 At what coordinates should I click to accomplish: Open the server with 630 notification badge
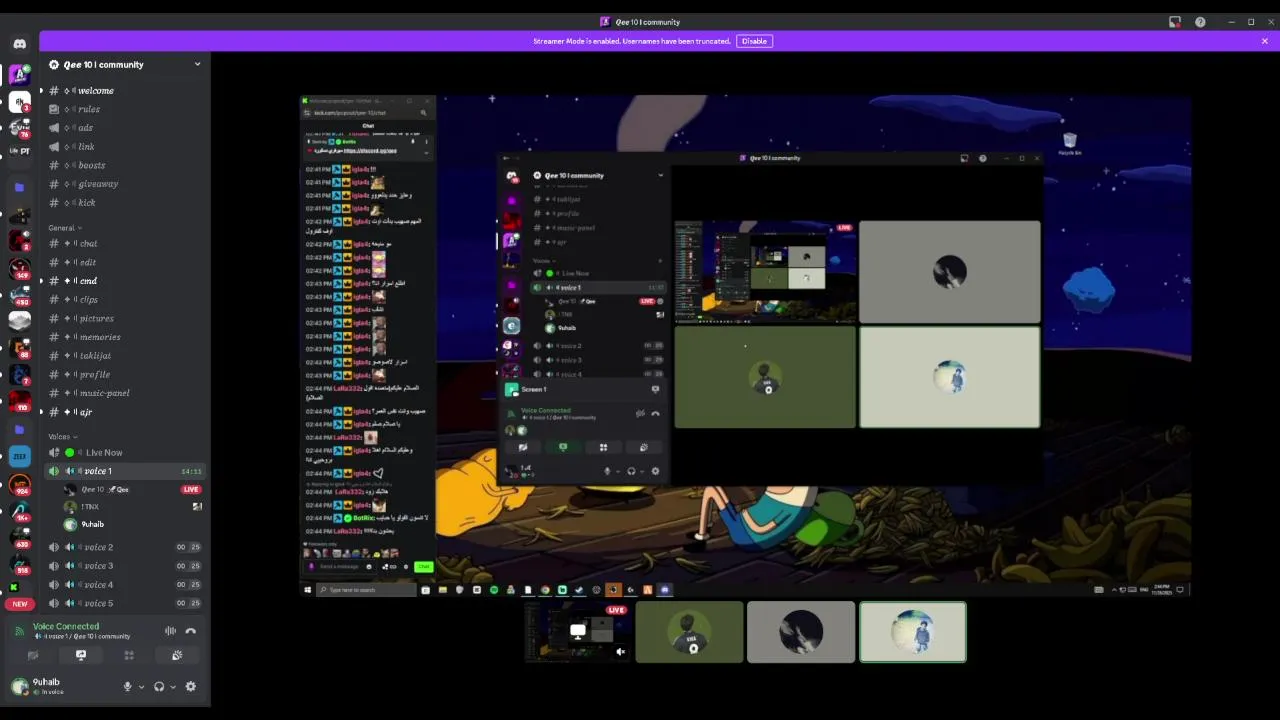[x=19, y=540]
